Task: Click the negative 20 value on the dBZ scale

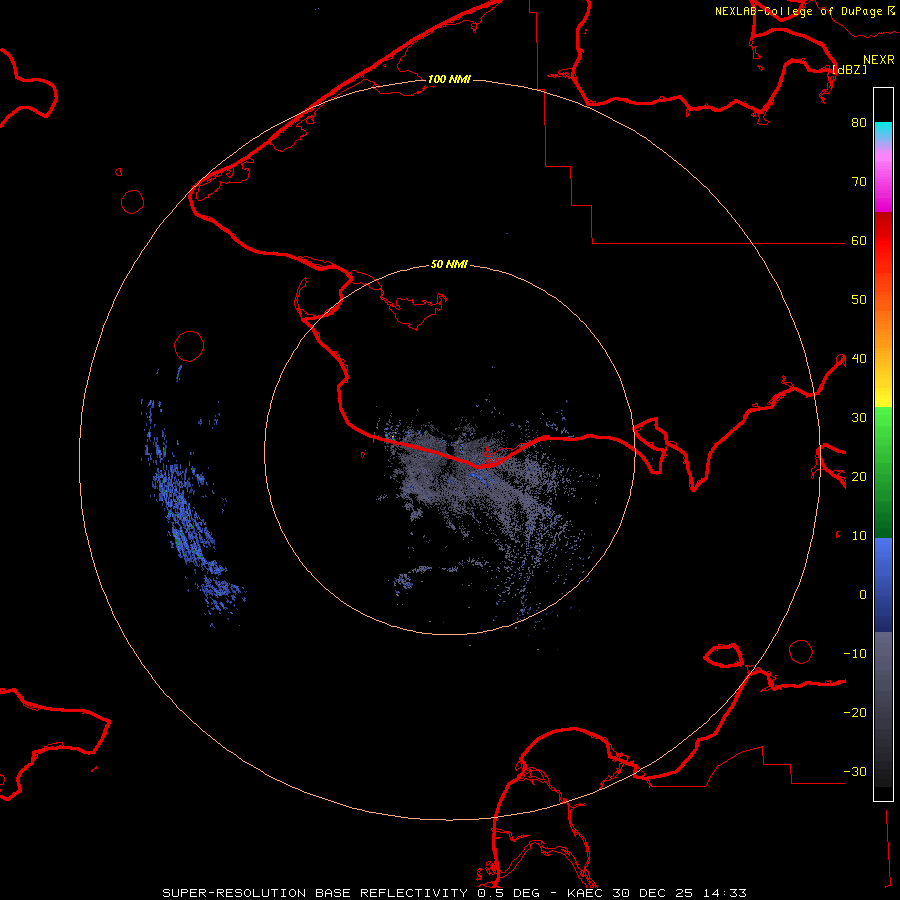Action: pos(855,713)
